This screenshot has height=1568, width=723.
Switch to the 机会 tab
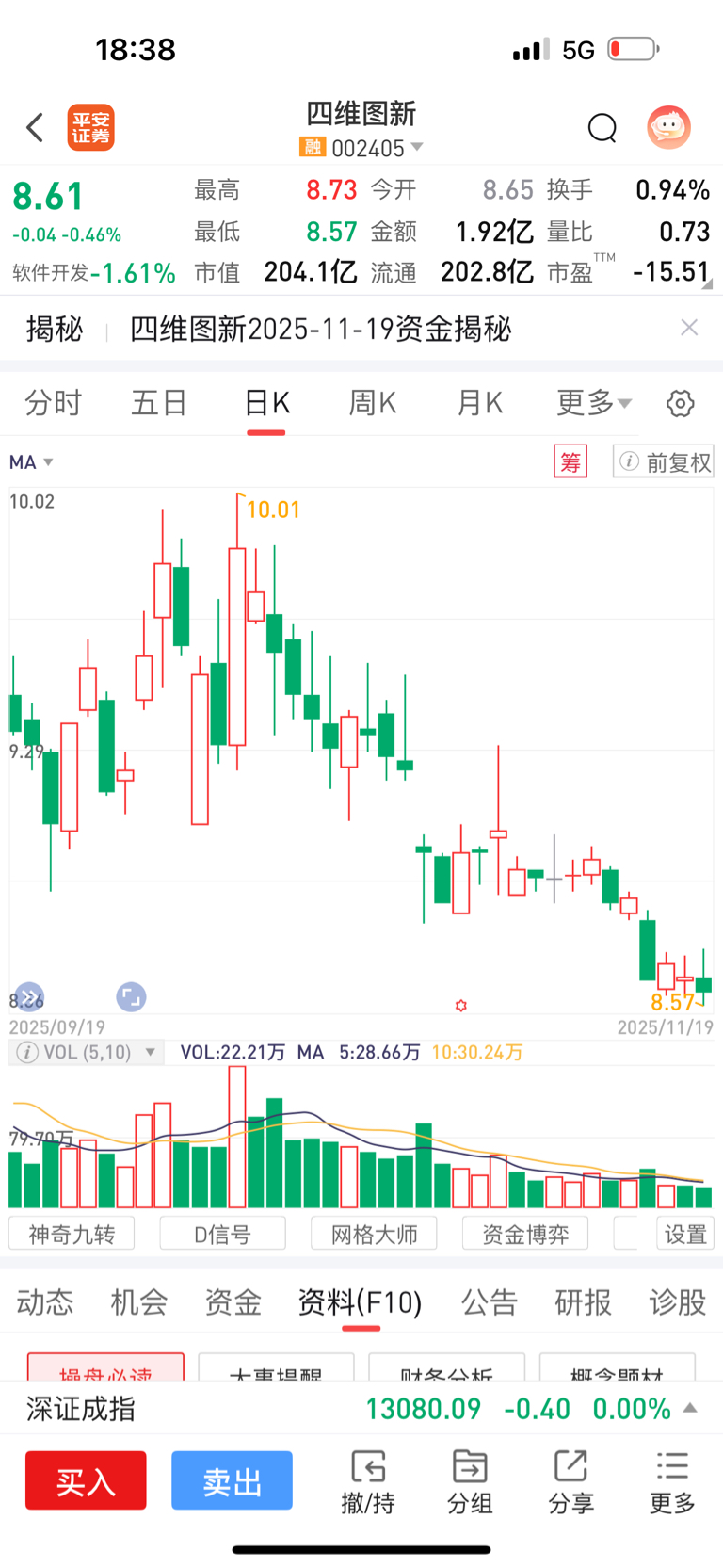tap(139, 1302)
